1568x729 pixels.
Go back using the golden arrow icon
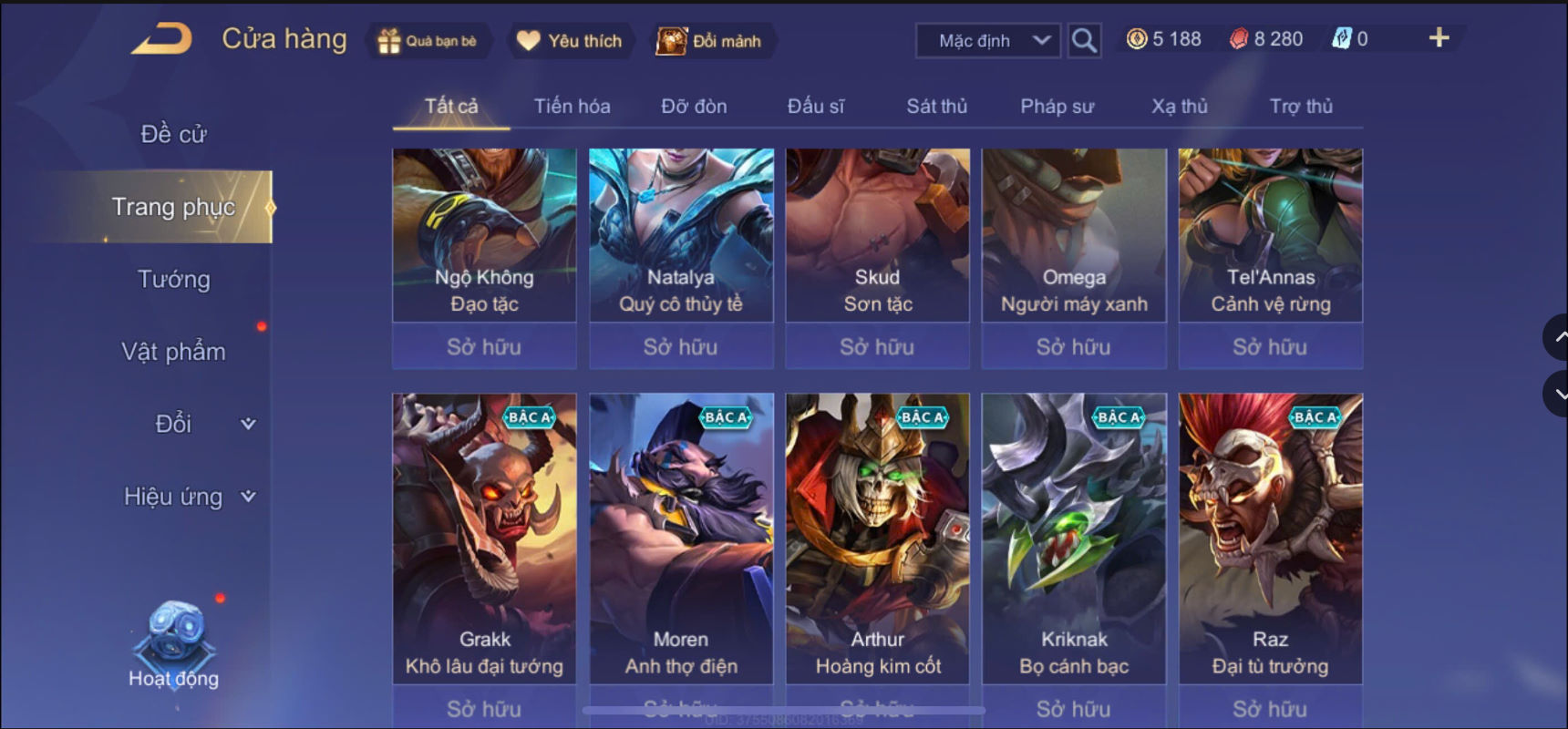pos(161,39)
